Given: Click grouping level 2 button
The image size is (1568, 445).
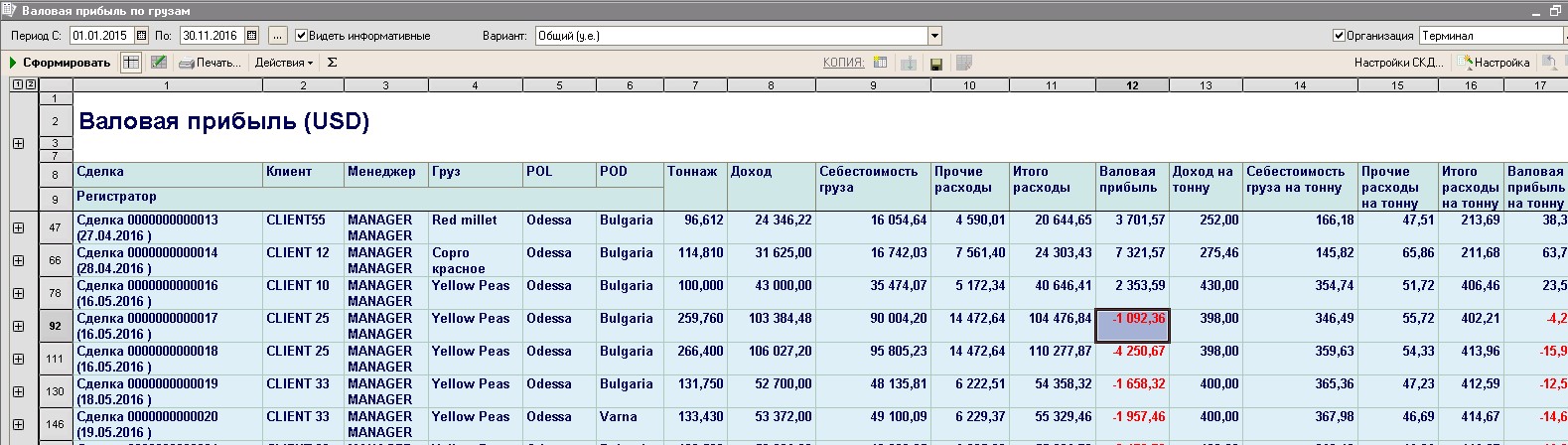Looking at the screenshot, I should (31, 85).
